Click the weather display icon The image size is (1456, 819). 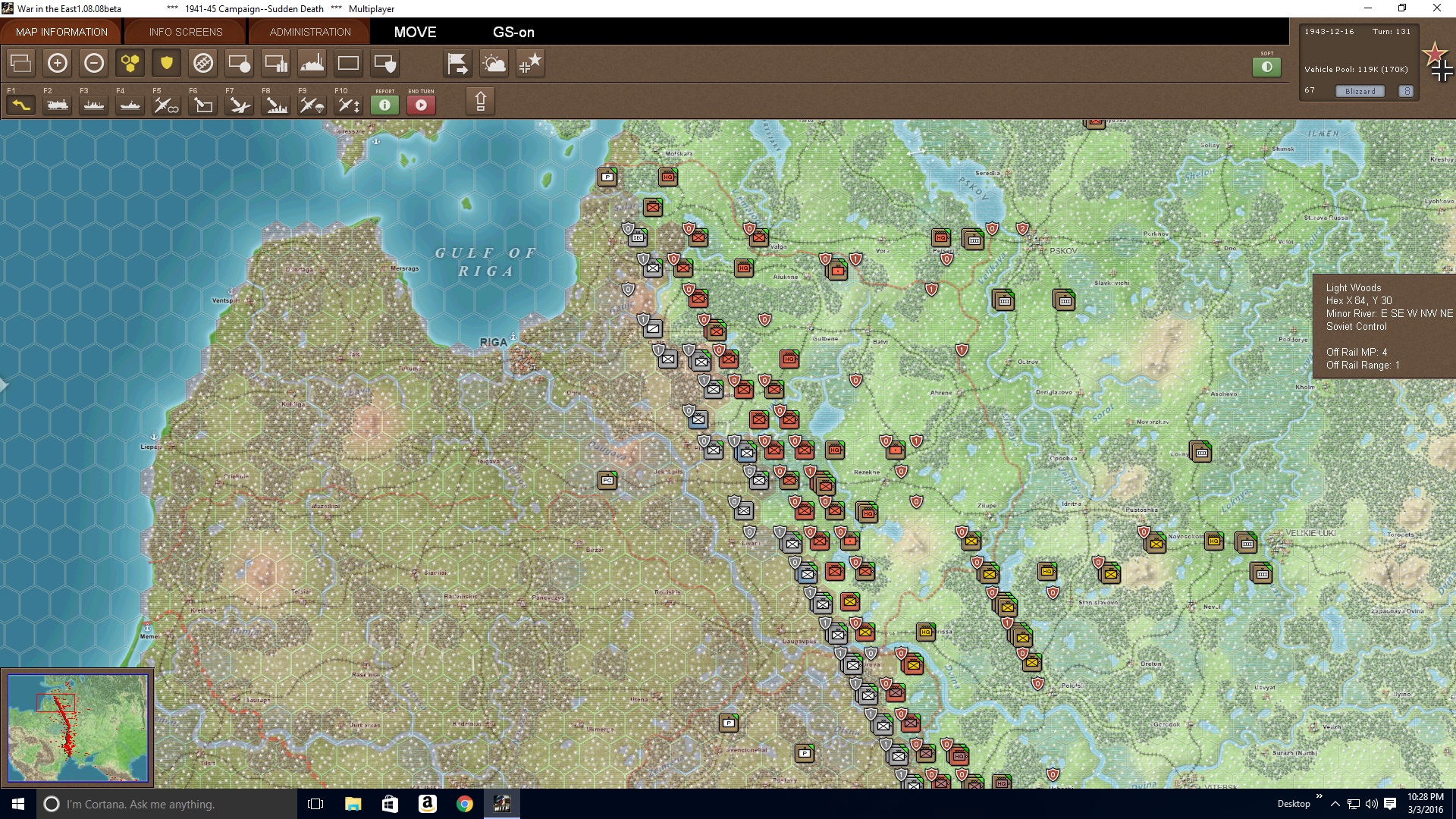tap(494, 64)
